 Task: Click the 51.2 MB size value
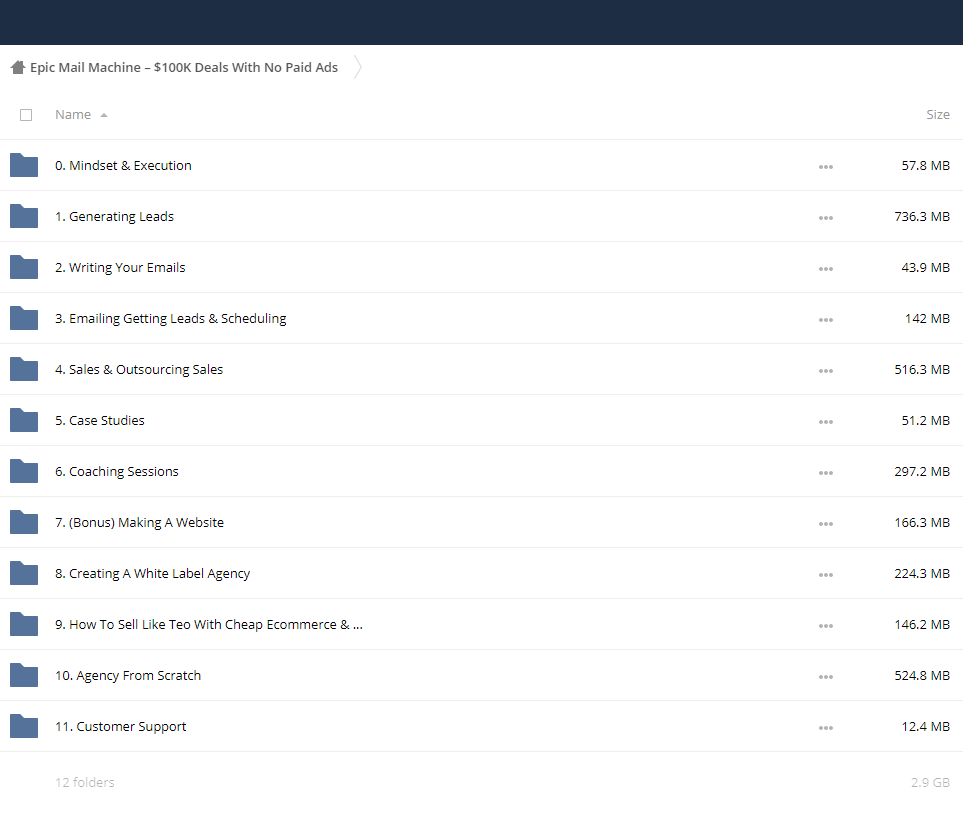point(926,421)
